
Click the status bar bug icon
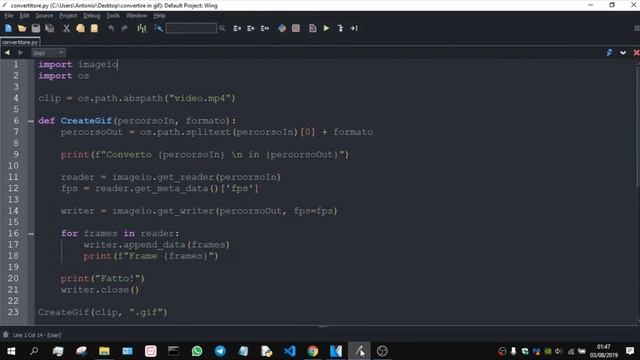tap(5, 335)
